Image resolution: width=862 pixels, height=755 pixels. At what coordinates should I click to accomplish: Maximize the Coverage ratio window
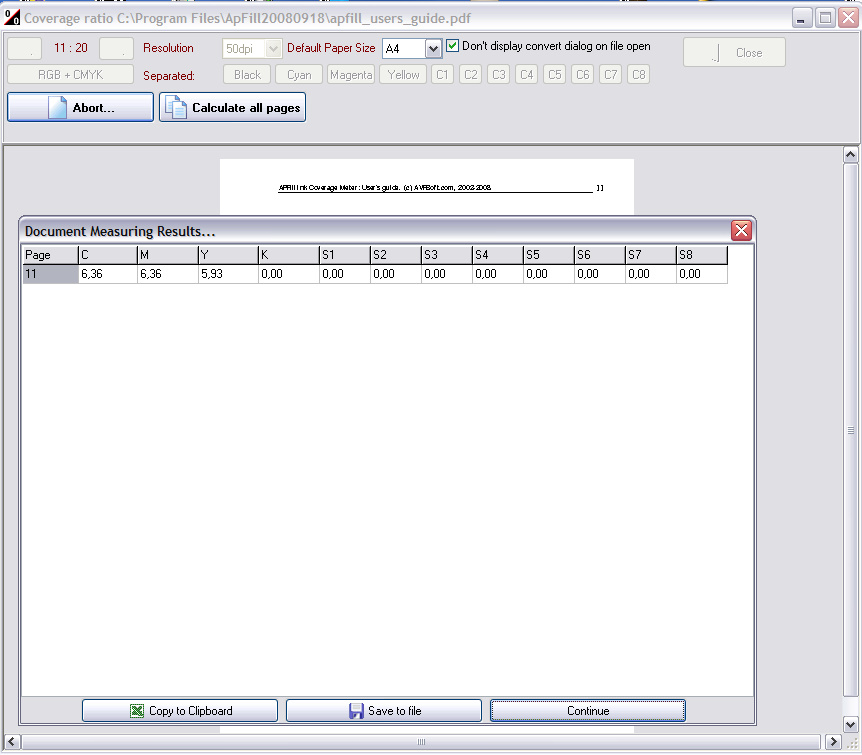point(825,18)
